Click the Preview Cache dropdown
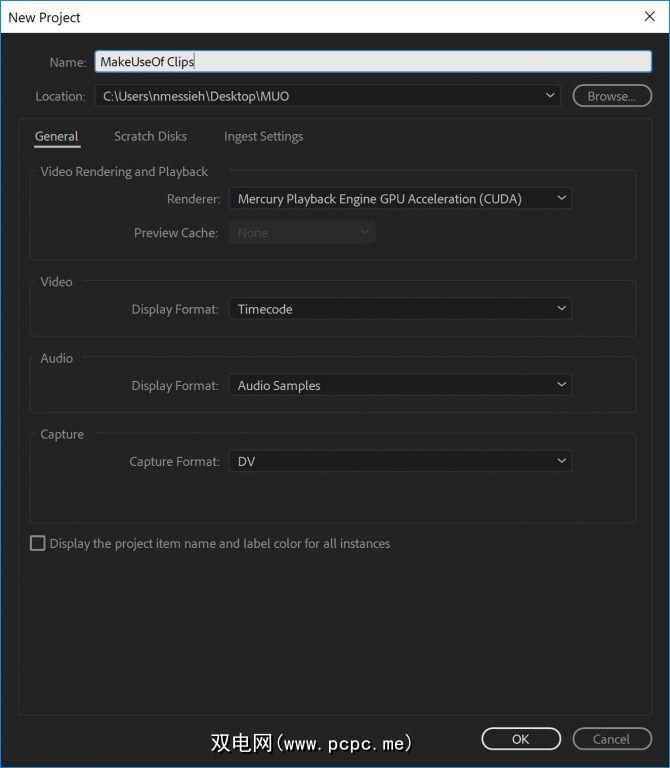 tap(302, 233)
